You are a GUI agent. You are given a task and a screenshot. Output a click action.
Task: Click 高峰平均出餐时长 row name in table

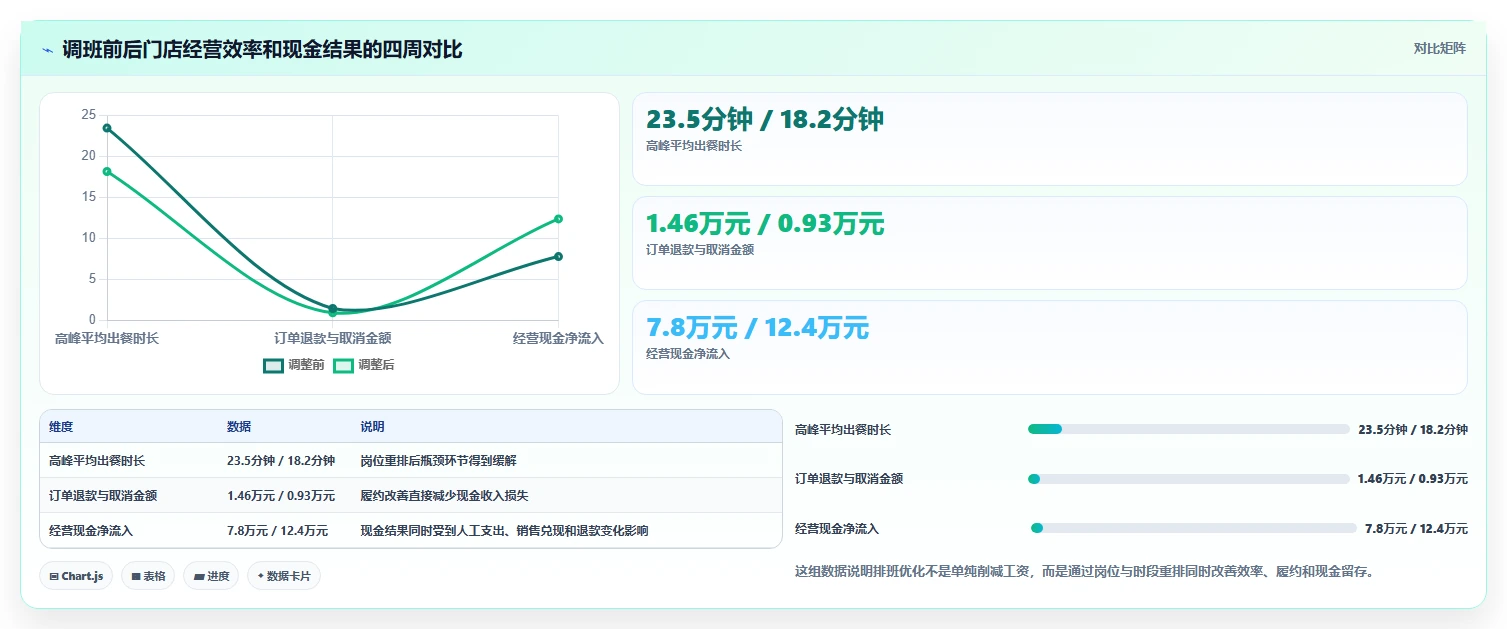(97, 461)
